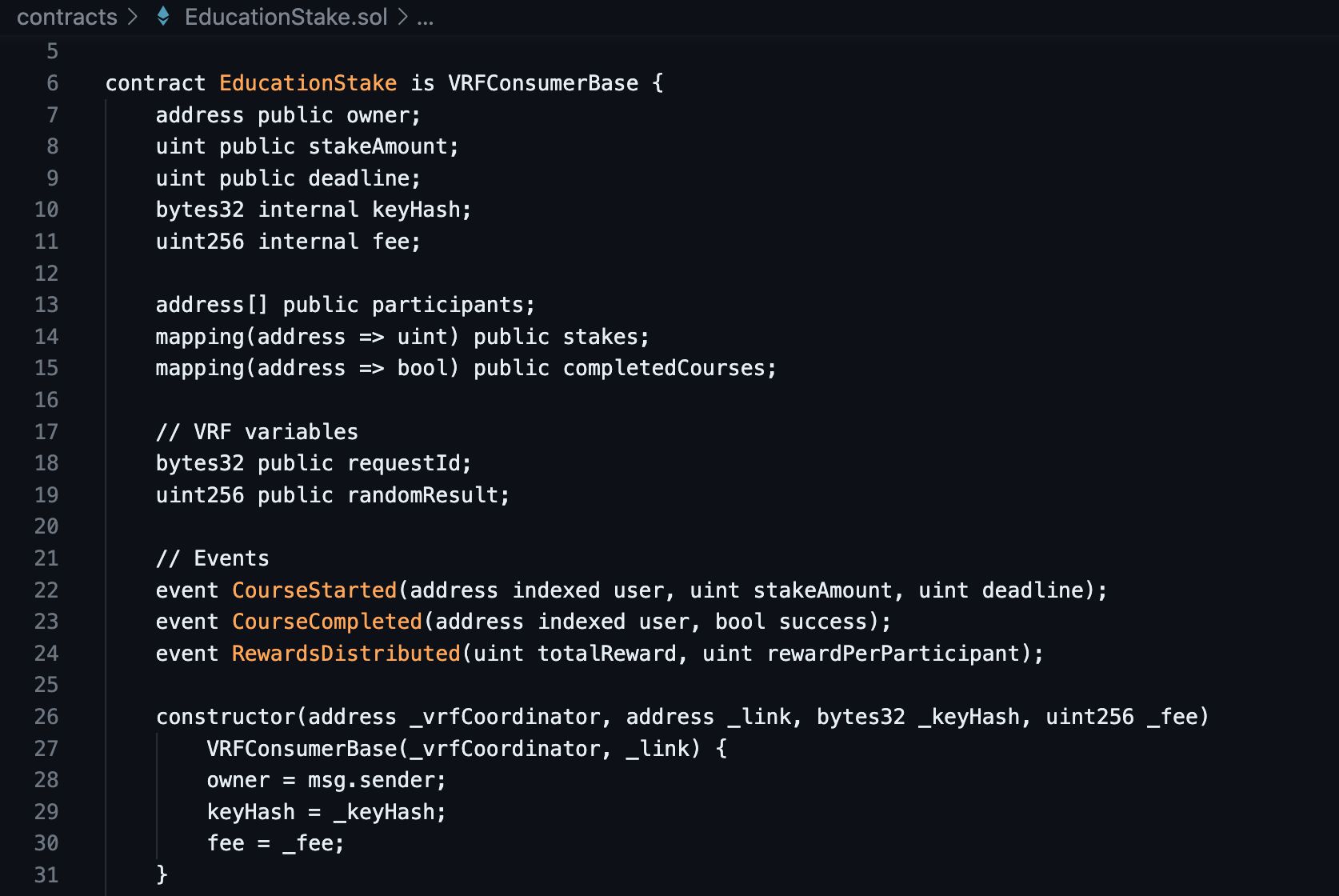This screenshot has height=896, width=1339.
Task: Click the stakeAmount variable declaration
Action: point(307,146)
